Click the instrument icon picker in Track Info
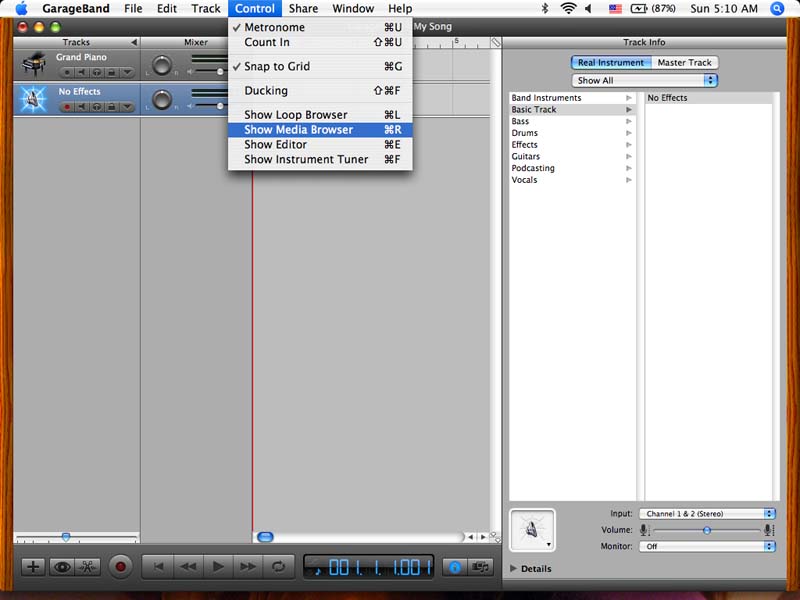Viewport: 800px width, 600px height. [x=532, y=530]
